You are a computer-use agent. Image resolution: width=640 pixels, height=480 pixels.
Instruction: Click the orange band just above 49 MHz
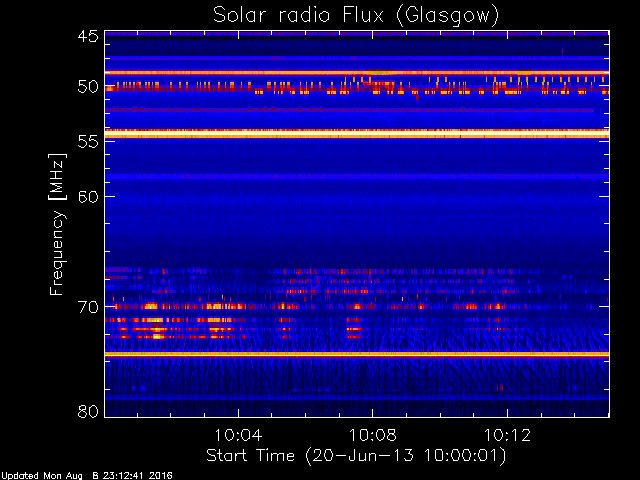click(x=357, y=73)
